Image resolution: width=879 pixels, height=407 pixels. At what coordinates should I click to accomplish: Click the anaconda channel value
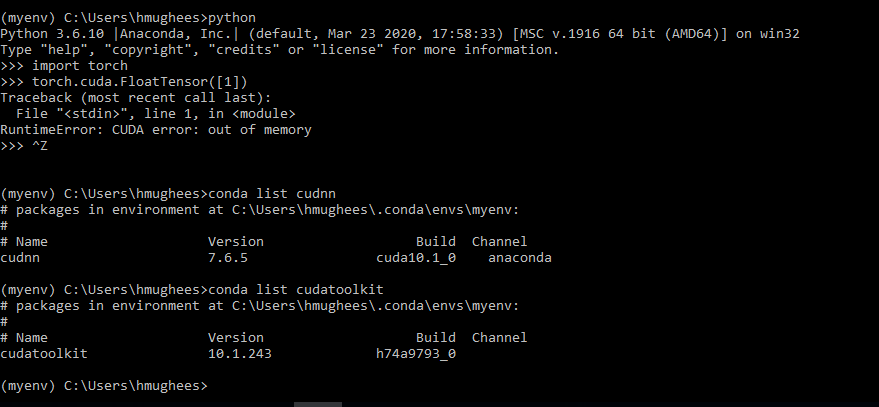click(520, 258)
